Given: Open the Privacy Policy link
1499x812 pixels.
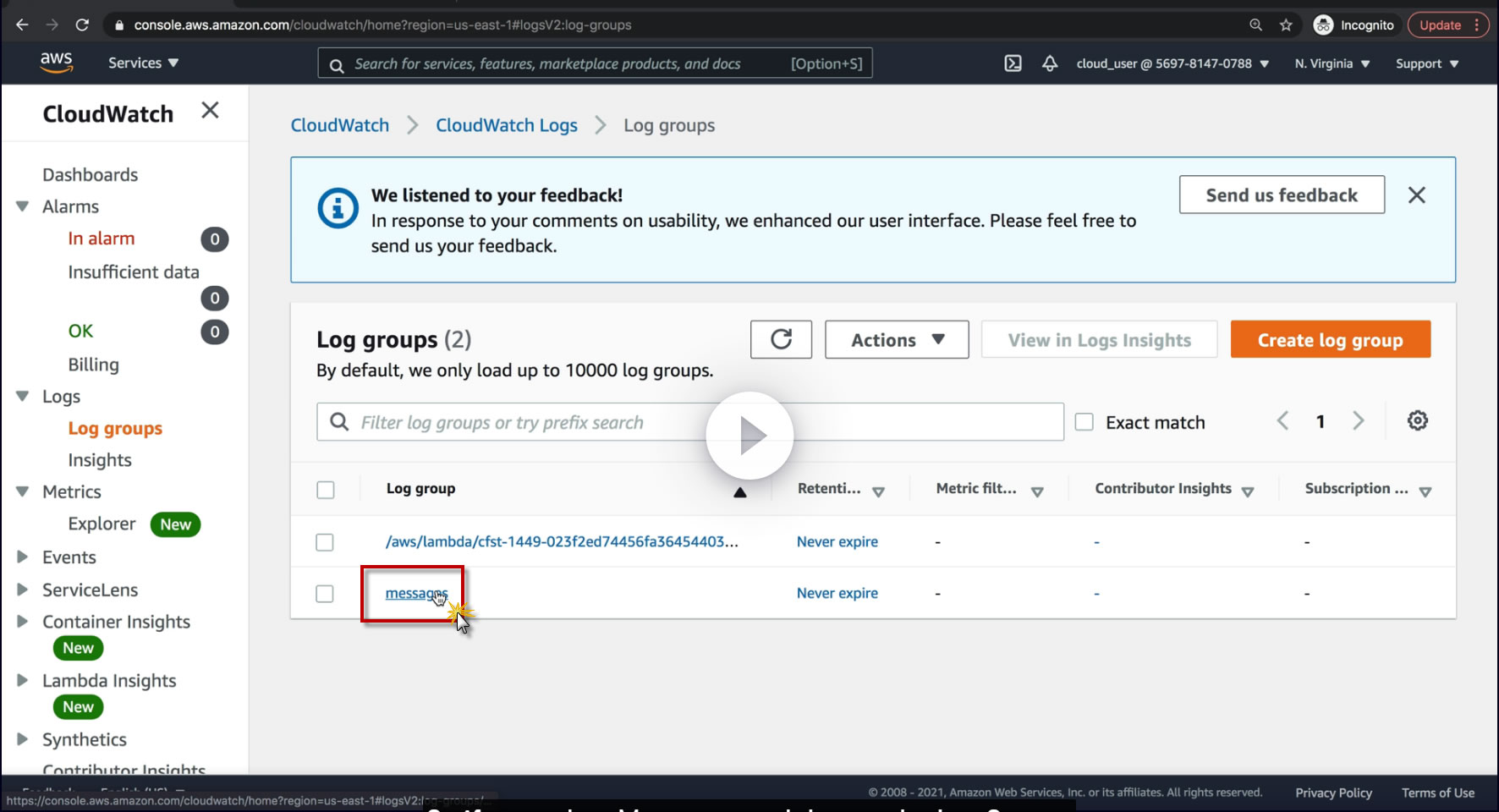Looking at the screenshot, I should coord(1333,793).
